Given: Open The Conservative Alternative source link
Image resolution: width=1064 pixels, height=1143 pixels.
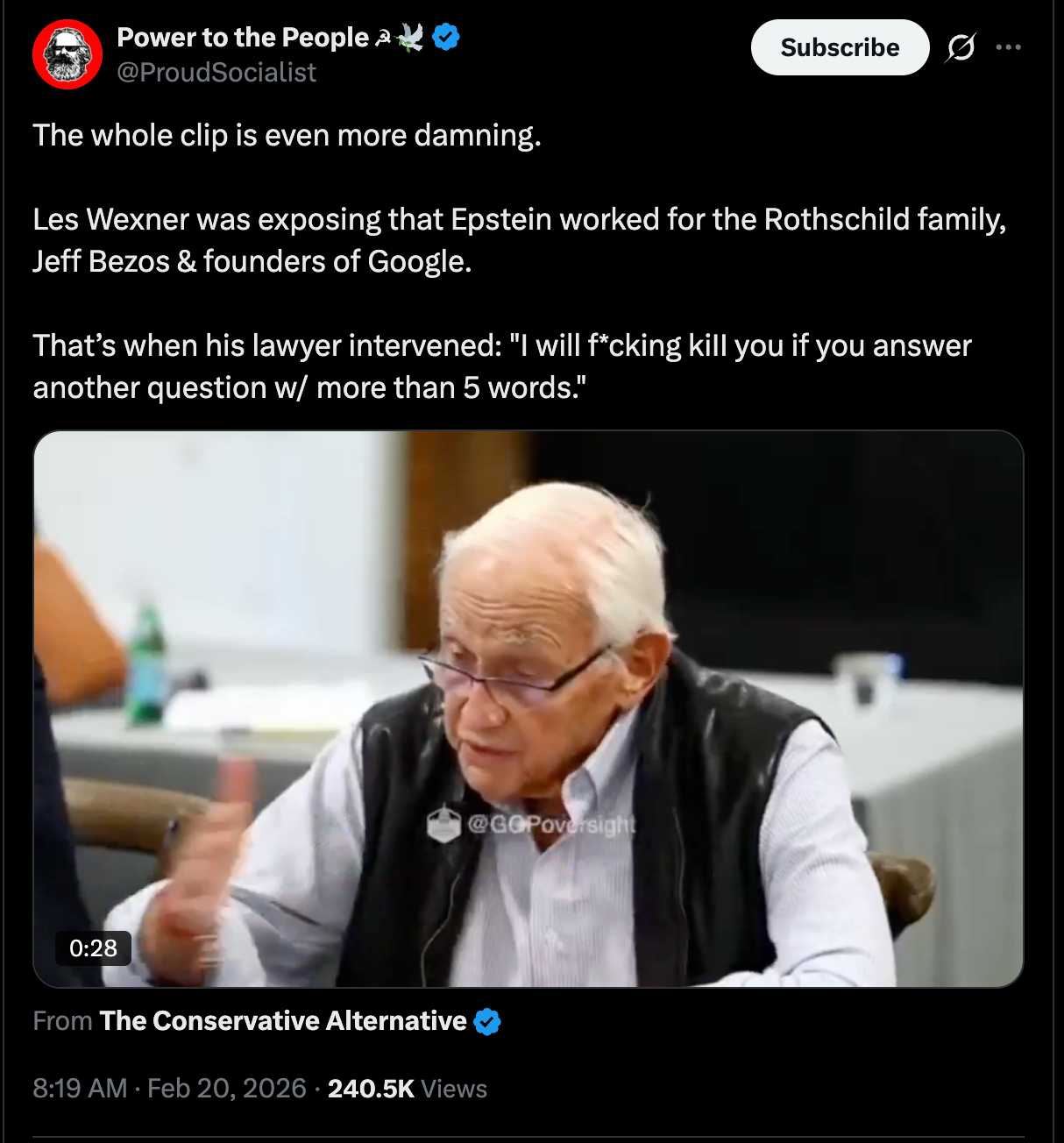Looking at the screenshot, I should click(x=283, y=1021).
